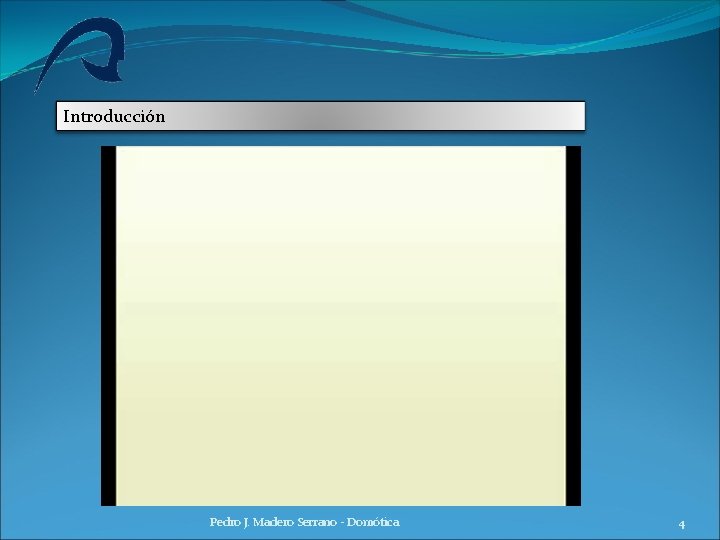This screenshot has width=720, height=540.
Task: Click the right black bar of the frame
Action: click(573, 326)
